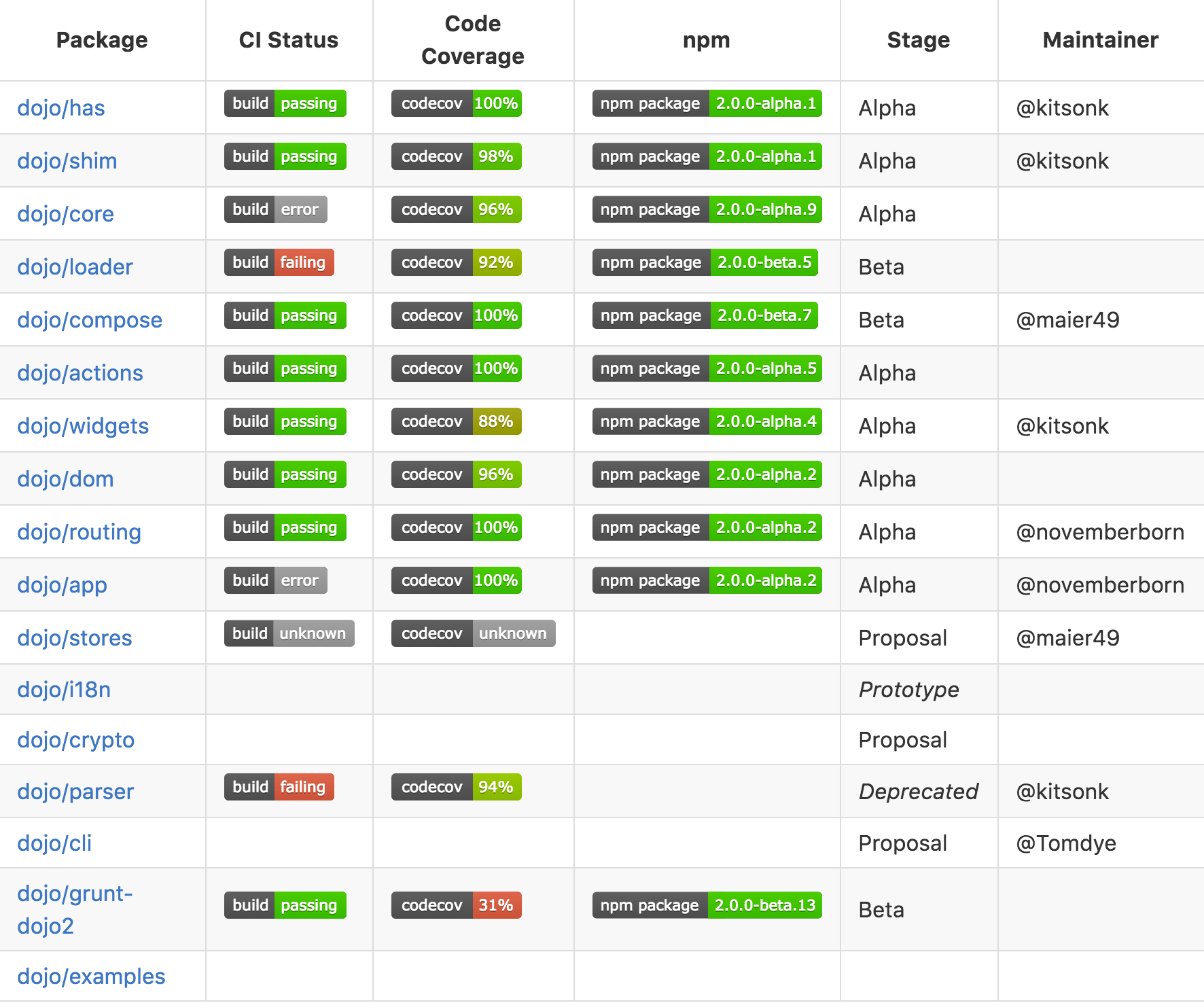Visit the dojo/examples link
1204x1003 pixels.
[x=91, y=976]
